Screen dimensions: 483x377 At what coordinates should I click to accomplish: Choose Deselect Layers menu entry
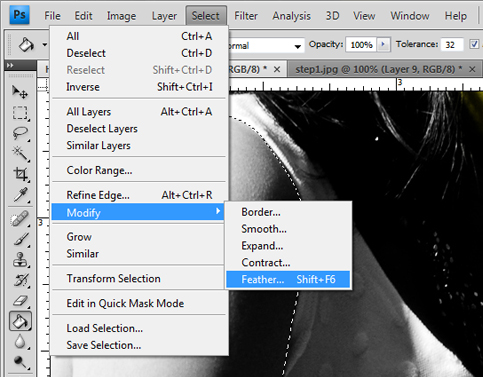point(139,129)
